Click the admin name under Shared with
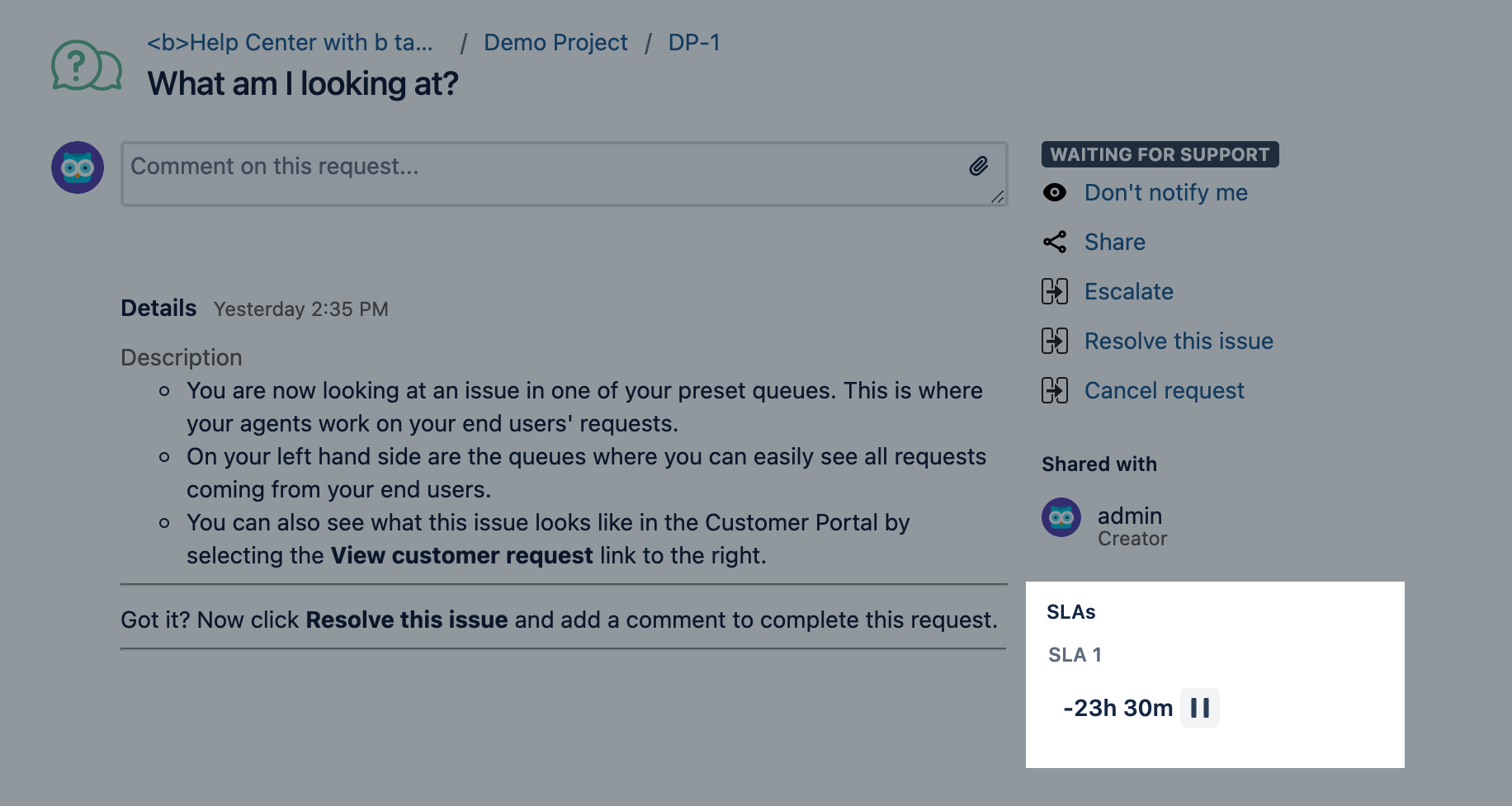The width and height of the screenshot is (1512, 806). coord(1130,516)
